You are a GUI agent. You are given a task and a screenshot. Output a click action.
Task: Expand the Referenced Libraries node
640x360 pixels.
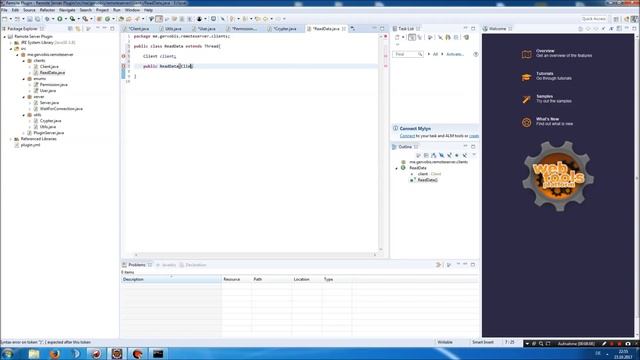coord(11,139)
